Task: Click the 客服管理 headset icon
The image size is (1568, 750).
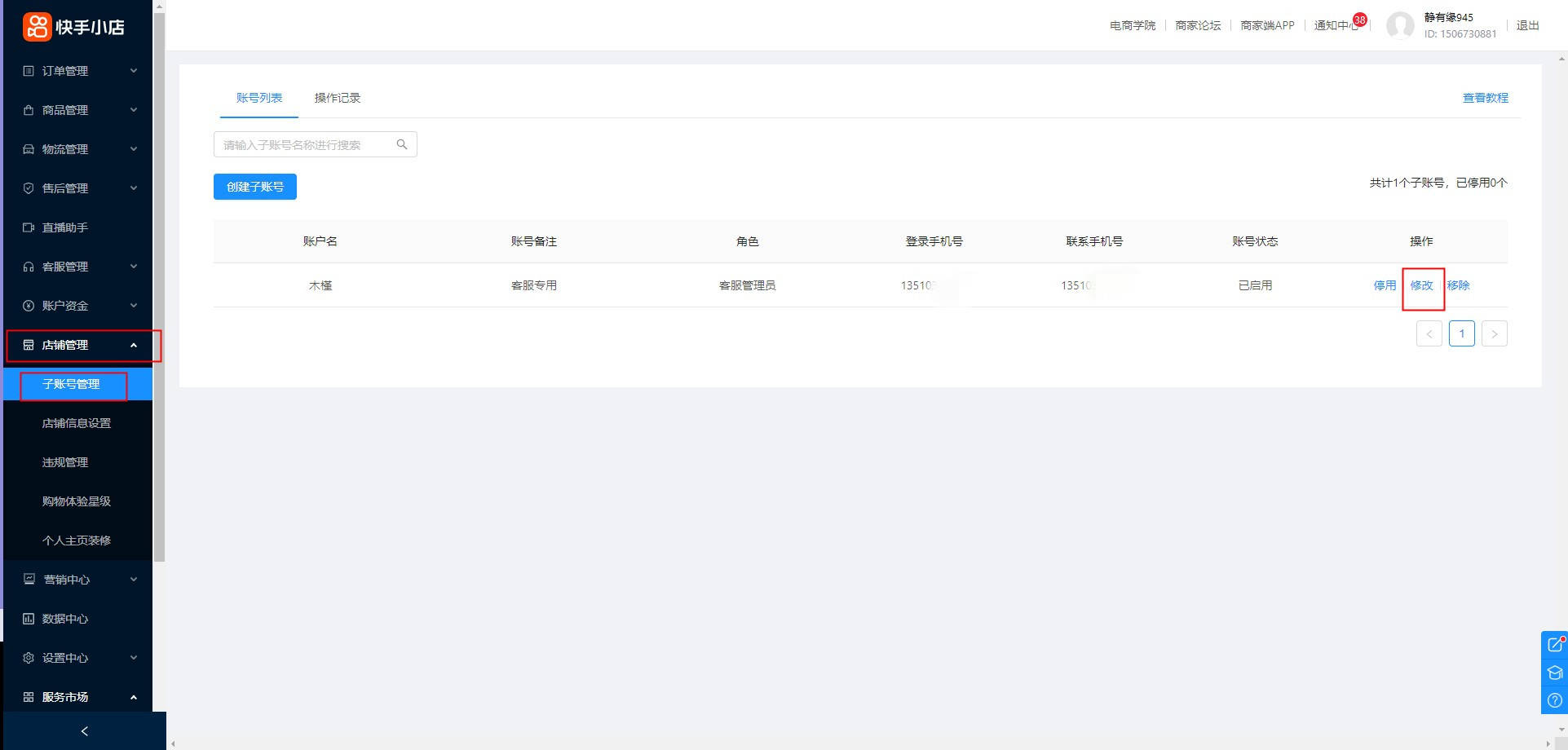Action: point(29,266)
